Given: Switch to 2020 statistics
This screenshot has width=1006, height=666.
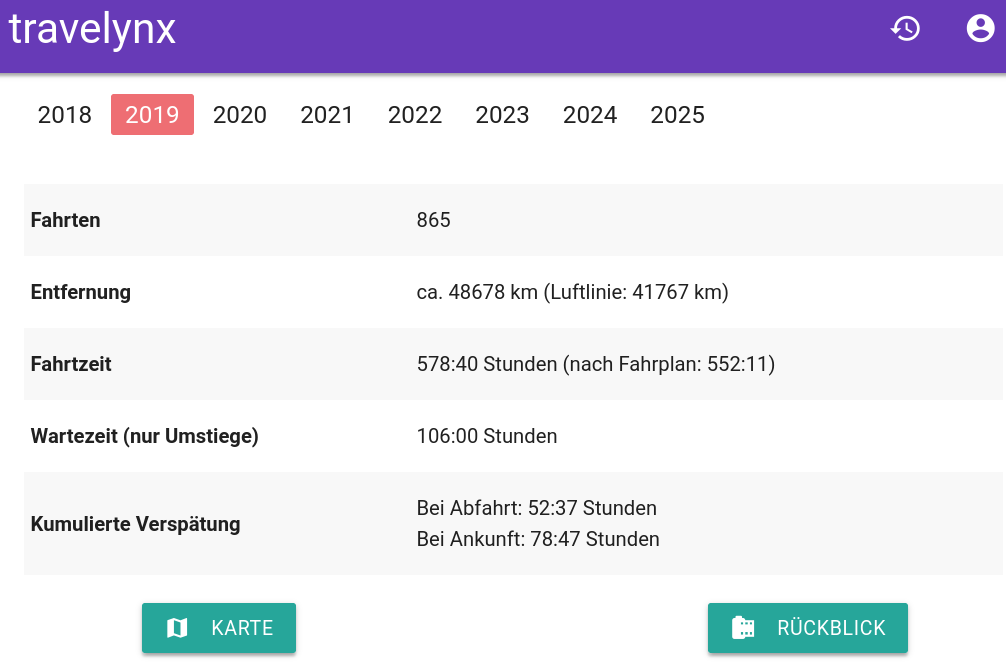Looking at the screenshot, I should click(240, 115).
